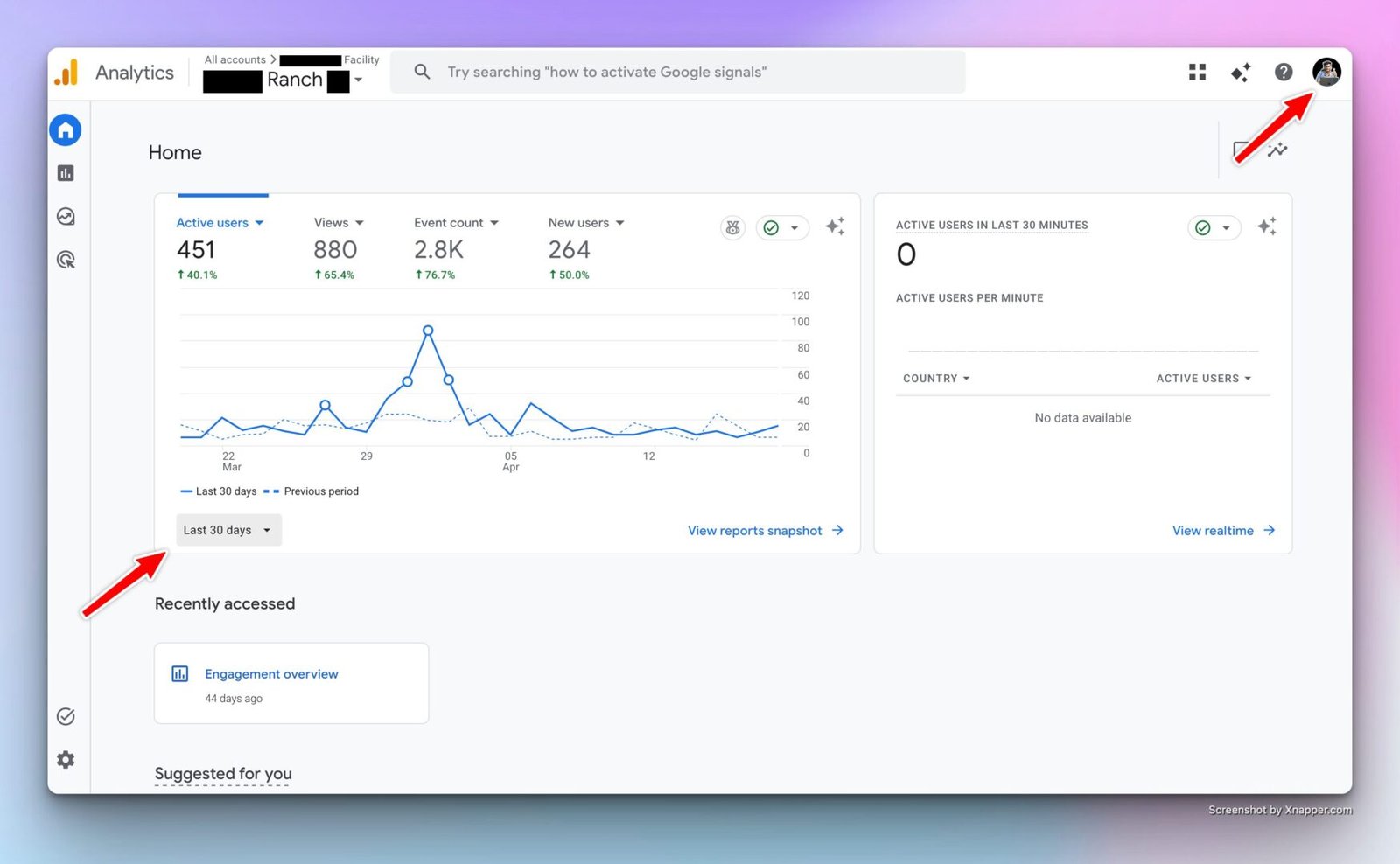
Task: Open Explore icon in left sidebar
Action: click(66, 216)
